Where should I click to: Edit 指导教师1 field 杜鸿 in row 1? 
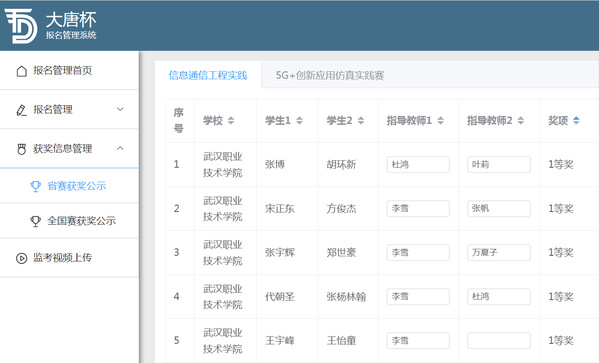pyautogui.click(x=418, y=165)
